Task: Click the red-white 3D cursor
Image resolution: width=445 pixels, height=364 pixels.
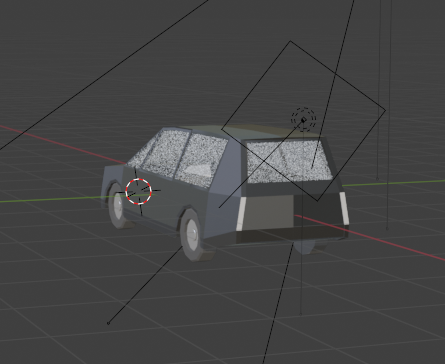Action: [139, 191]
